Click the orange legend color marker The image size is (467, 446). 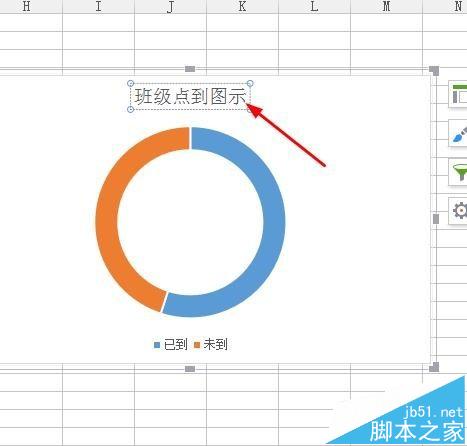point(197,345)
